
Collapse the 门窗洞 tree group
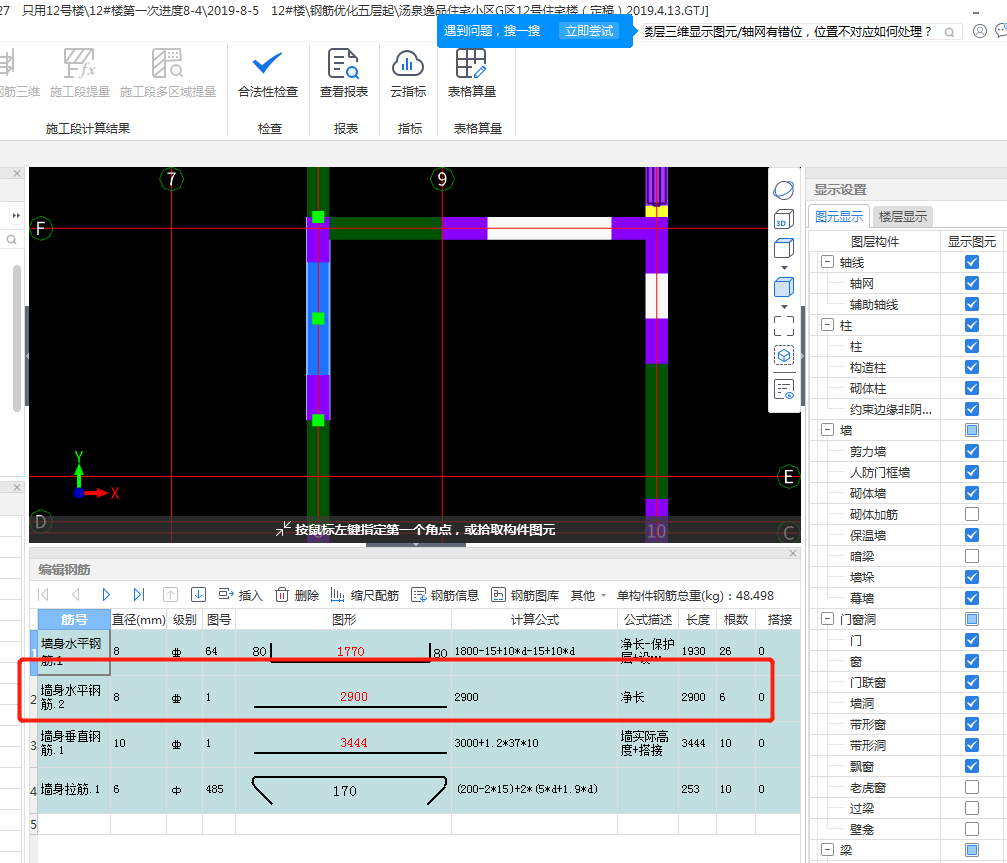point(827,619)
